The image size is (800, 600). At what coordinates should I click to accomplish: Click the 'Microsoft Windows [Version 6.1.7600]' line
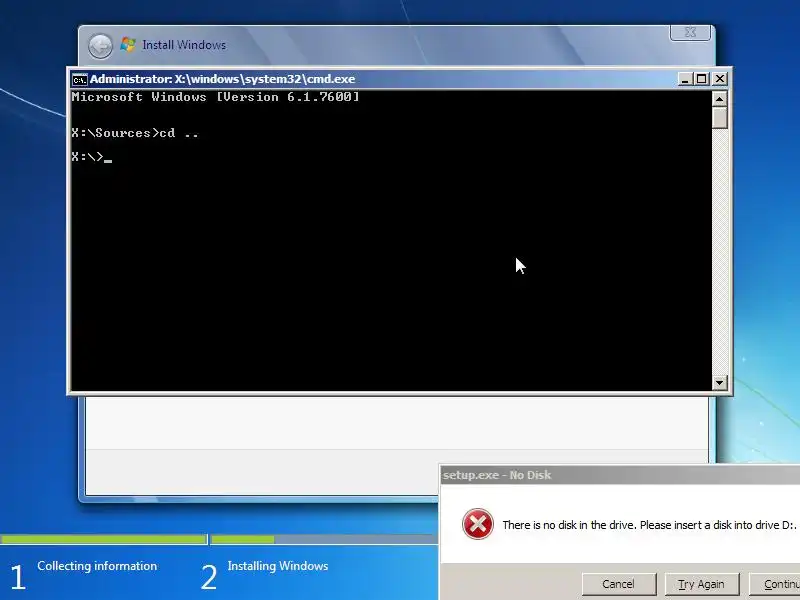coord(215,97)
